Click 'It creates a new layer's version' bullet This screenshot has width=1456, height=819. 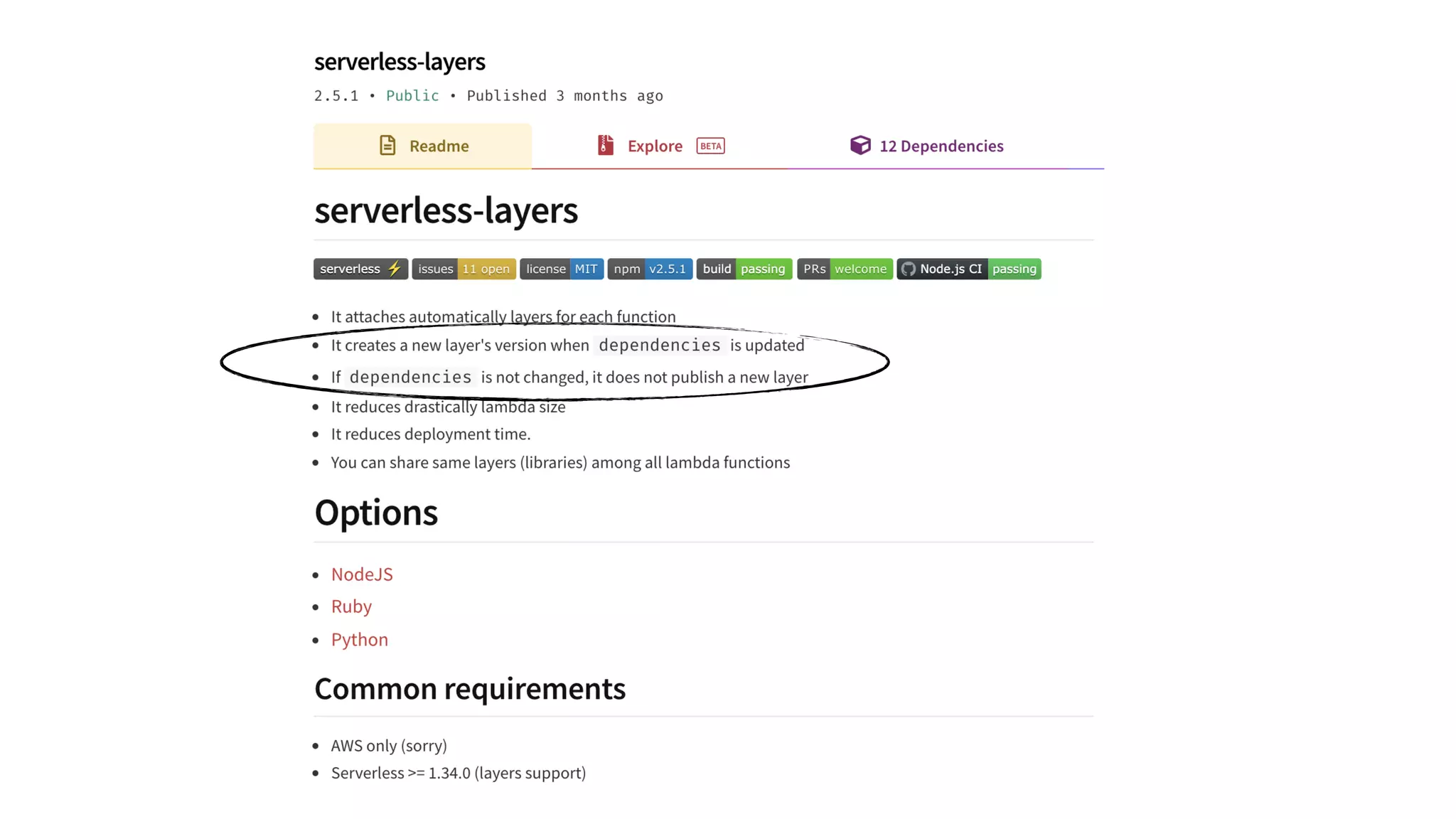point(568,346)
